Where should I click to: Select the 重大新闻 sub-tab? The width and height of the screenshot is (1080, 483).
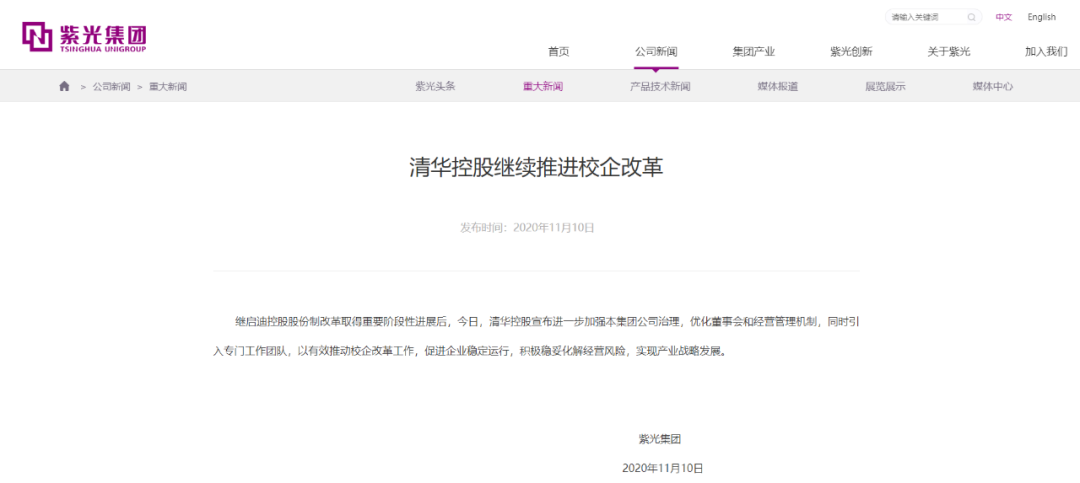543,87
